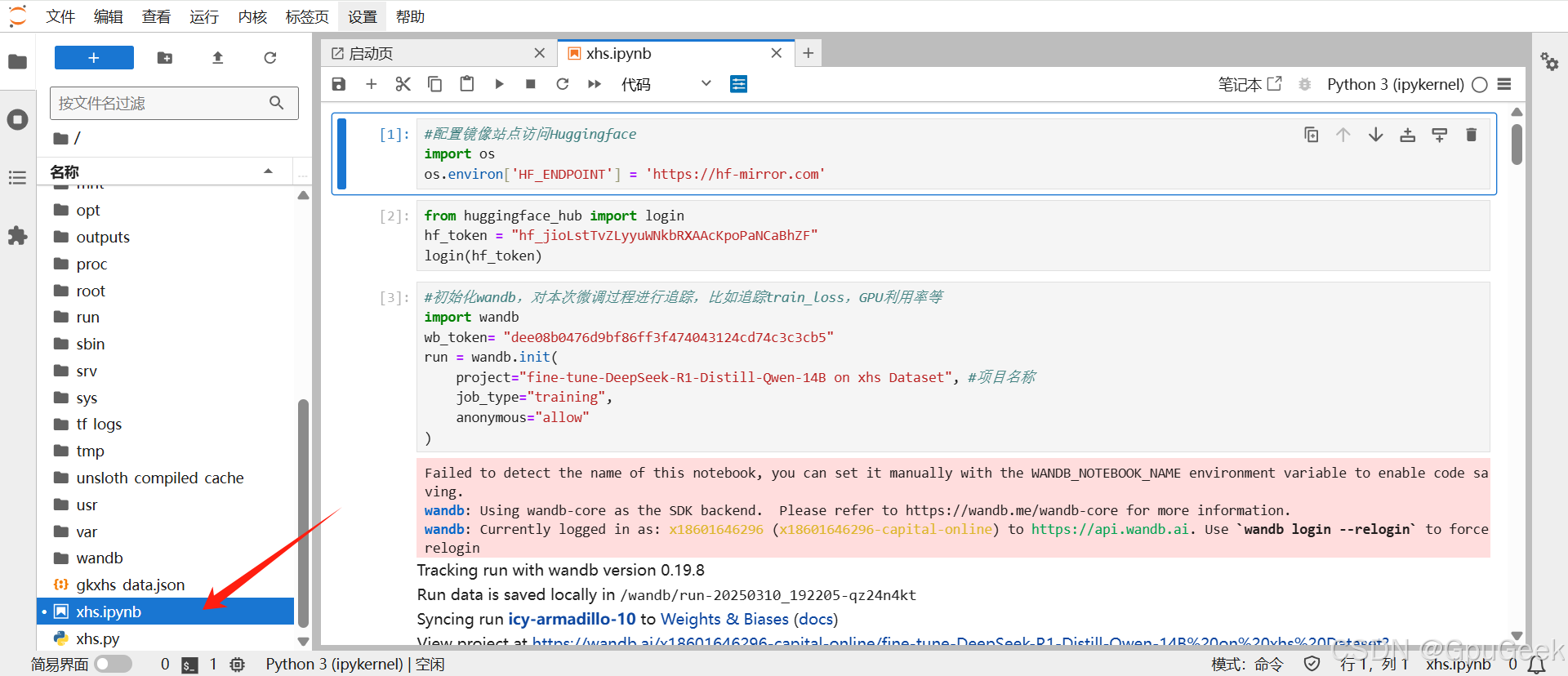
Task: Open the file browser sidebar panel
Action: (x=17, y=61)
